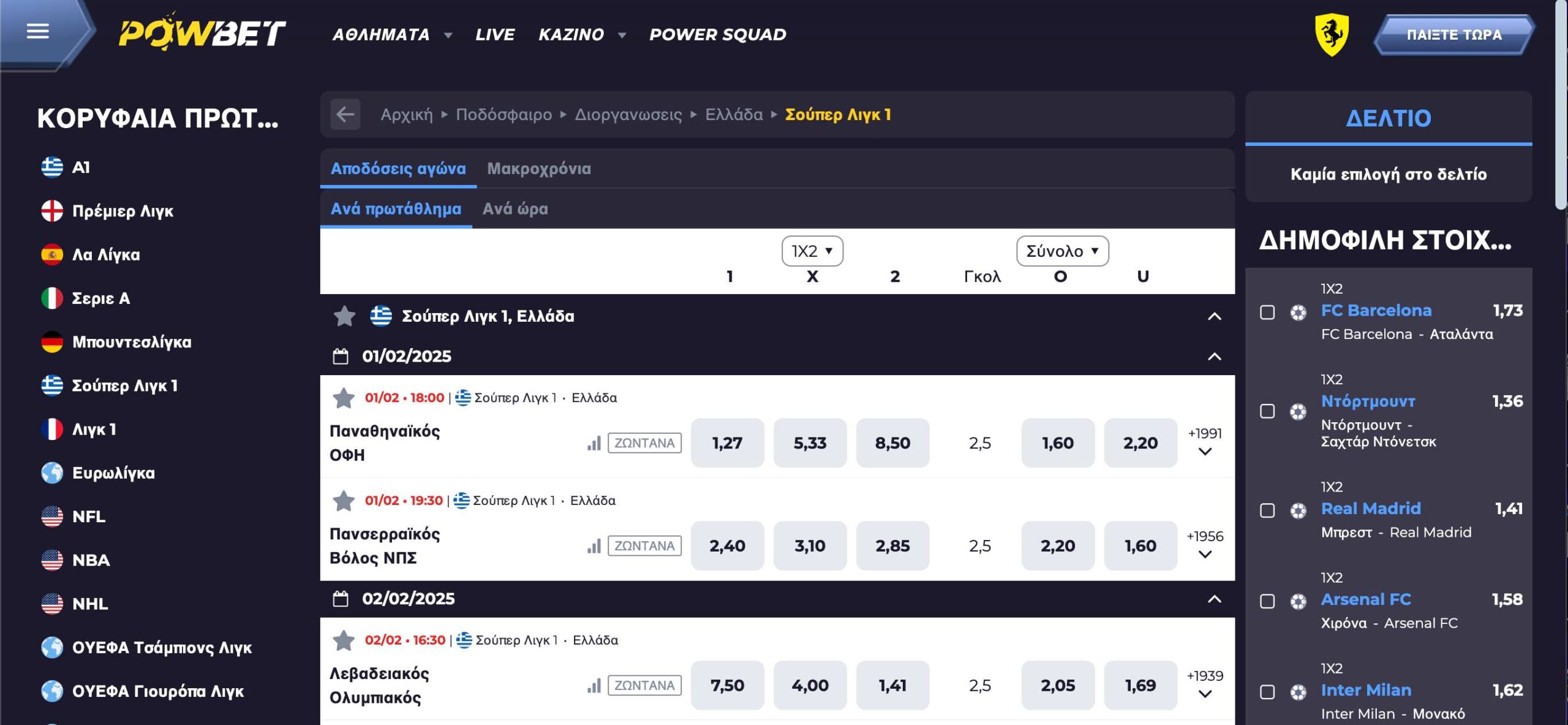Image resolution: width=1568 pixels, height=725 pixels.
Task: Select the Ανά ώρα tab
Action: click(x=515, y=209)
